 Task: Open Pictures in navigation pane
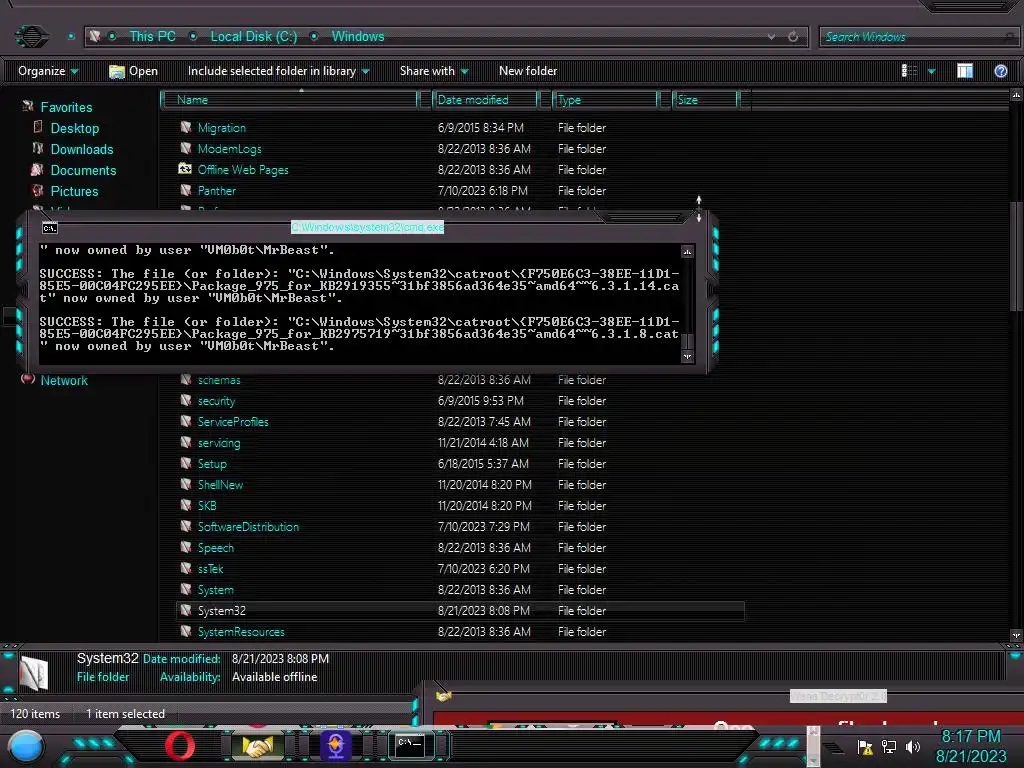pos(74,191)
